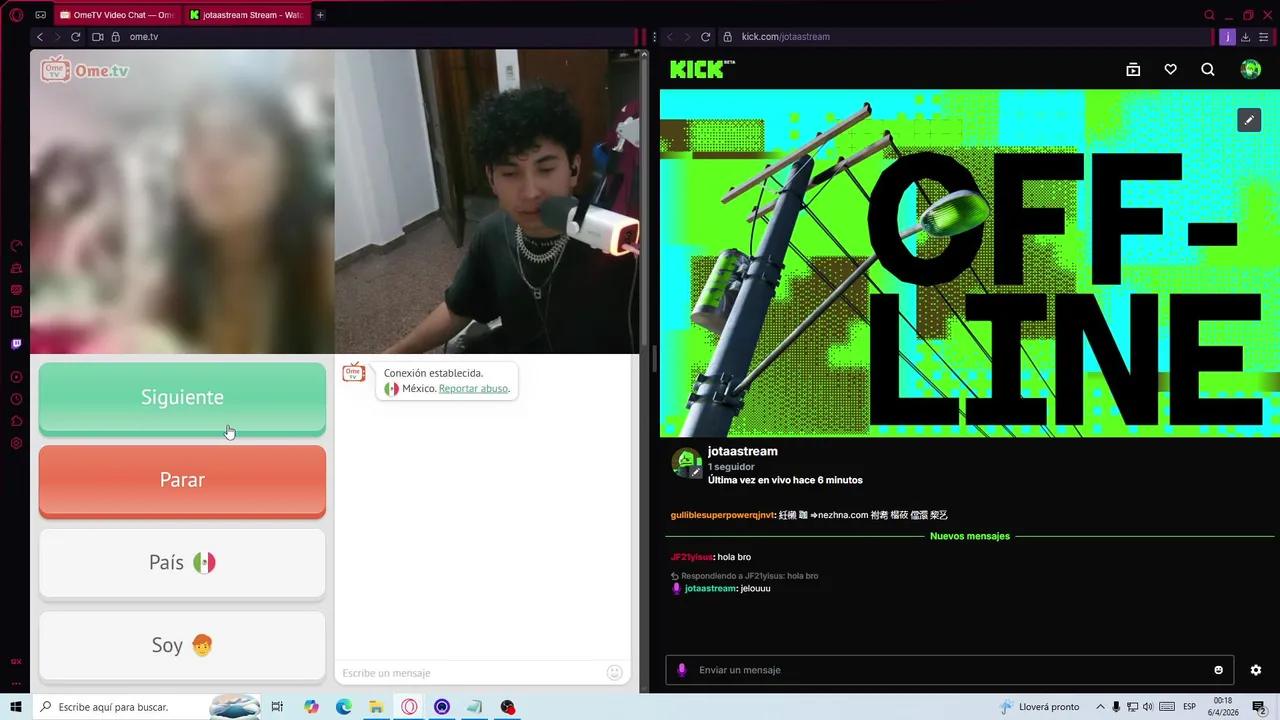The width and height of the screenshot is (1280, 720).
Task: Go back in the ome.tv pane
Action: coord(40,37)
